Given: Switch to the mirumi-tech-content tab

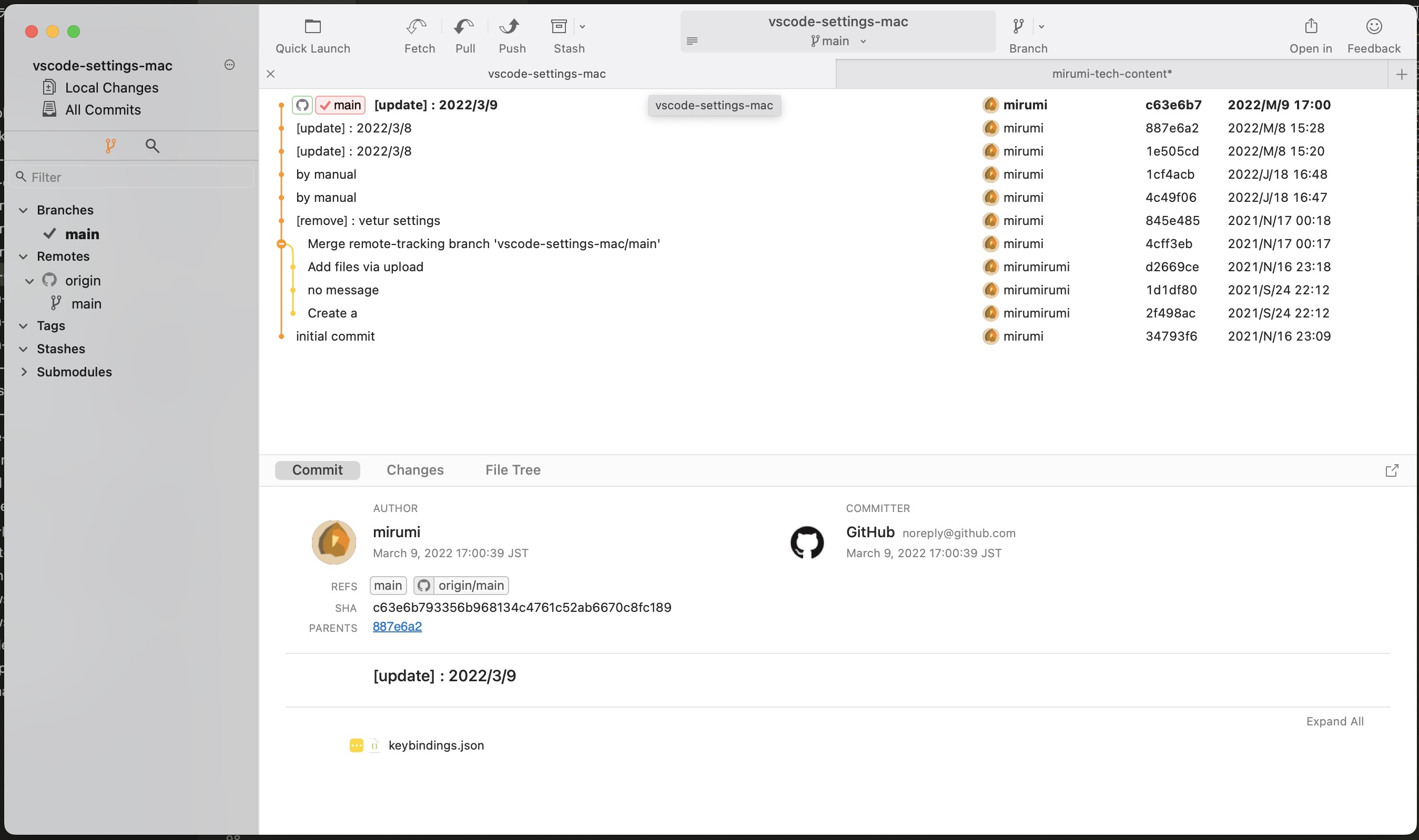Looking at the screenshot, I should coord(1111,74).
